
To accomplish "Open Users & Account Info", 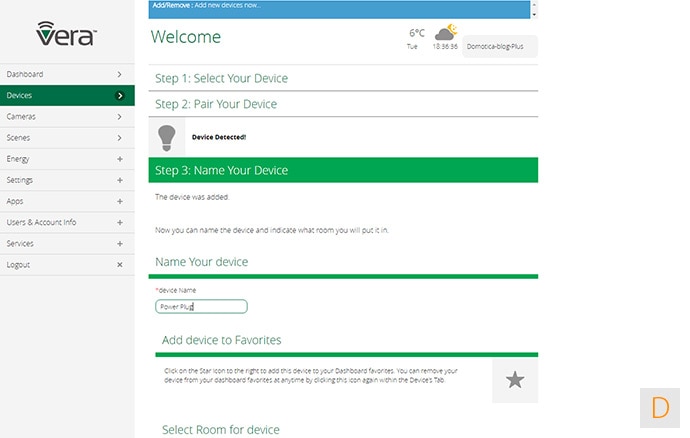I will coord(67,222).
